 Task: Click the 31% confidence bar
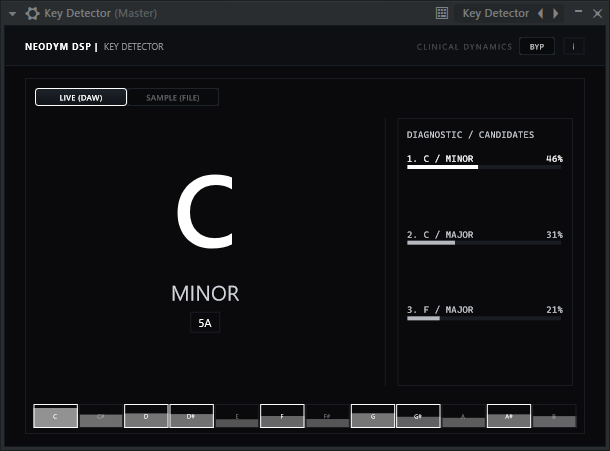click(484, 243)
